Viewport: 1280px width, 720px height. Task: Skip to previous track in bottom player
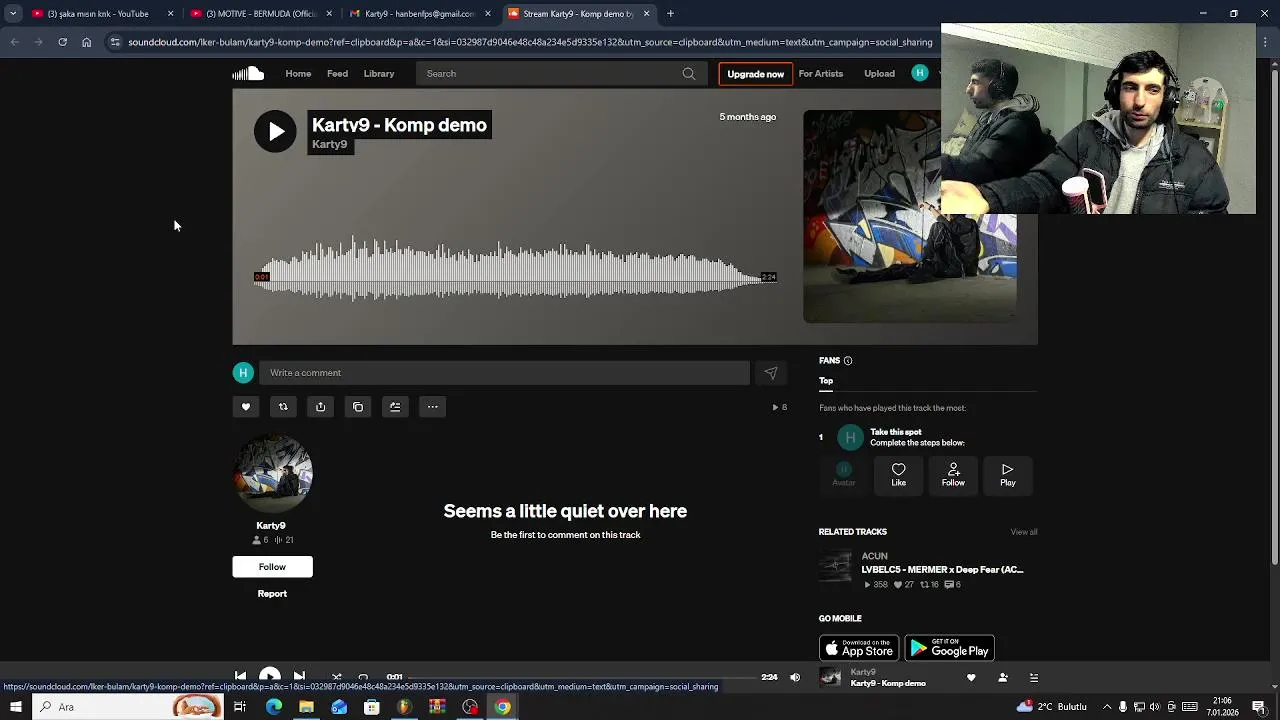coord(240,677)
